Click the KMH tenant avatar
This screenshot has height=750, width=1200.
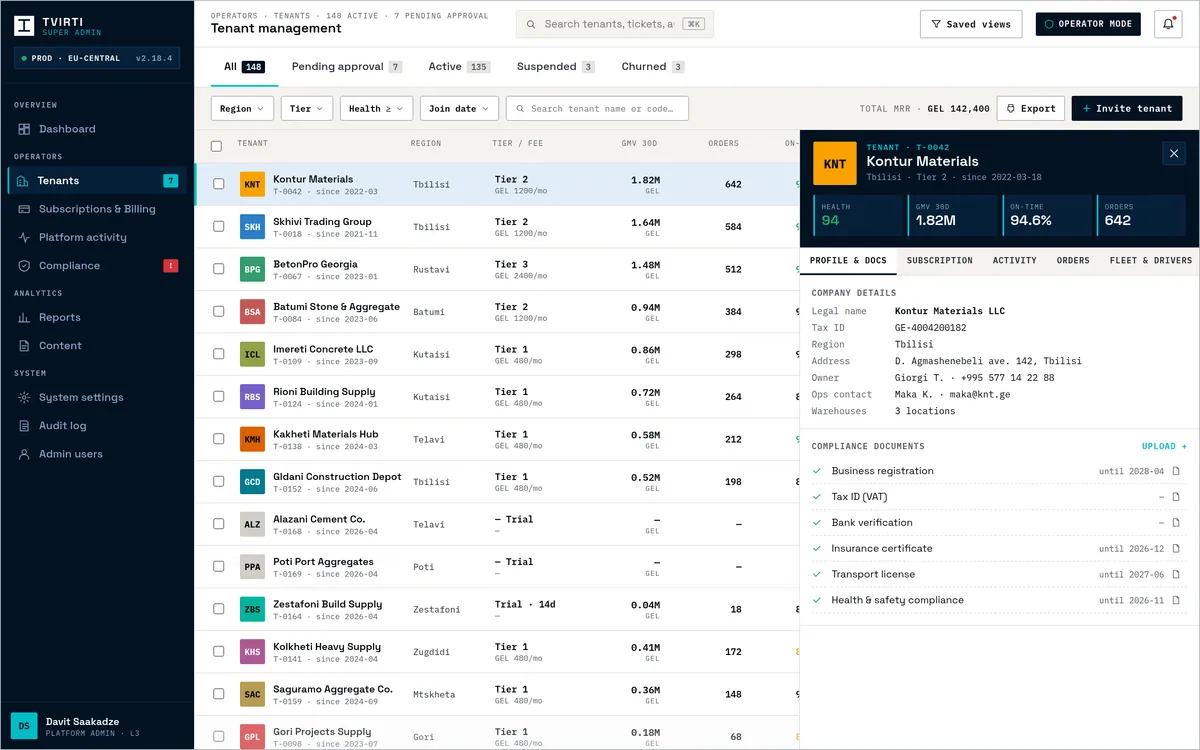pyautogui.click(x=252, y=440)
